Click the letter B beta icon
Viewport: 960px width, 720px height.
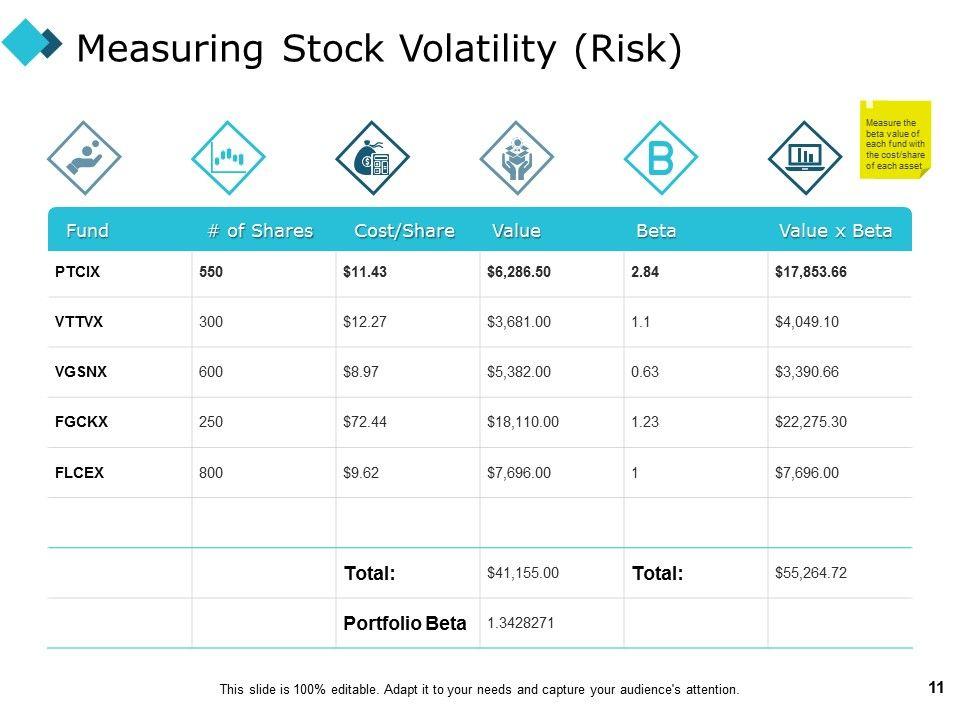[x=660, y=158]
